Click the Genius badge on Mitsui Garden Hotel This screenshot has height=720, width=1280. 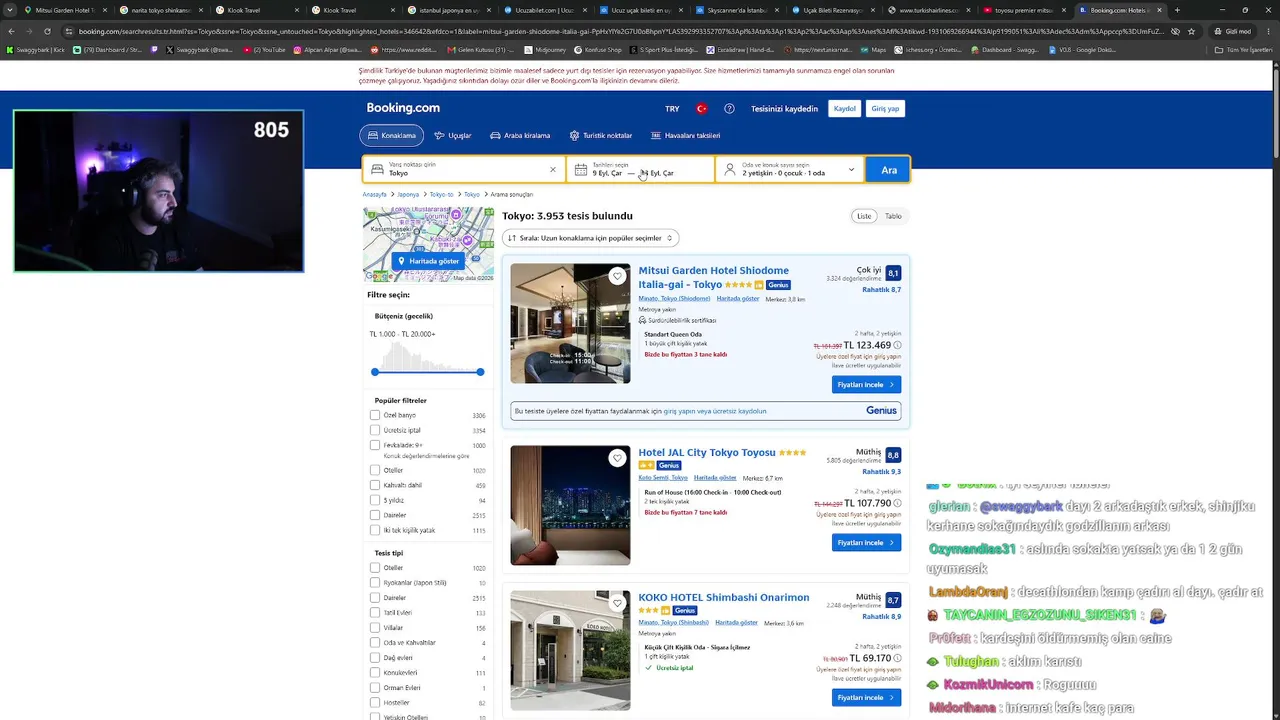(778, 285)
